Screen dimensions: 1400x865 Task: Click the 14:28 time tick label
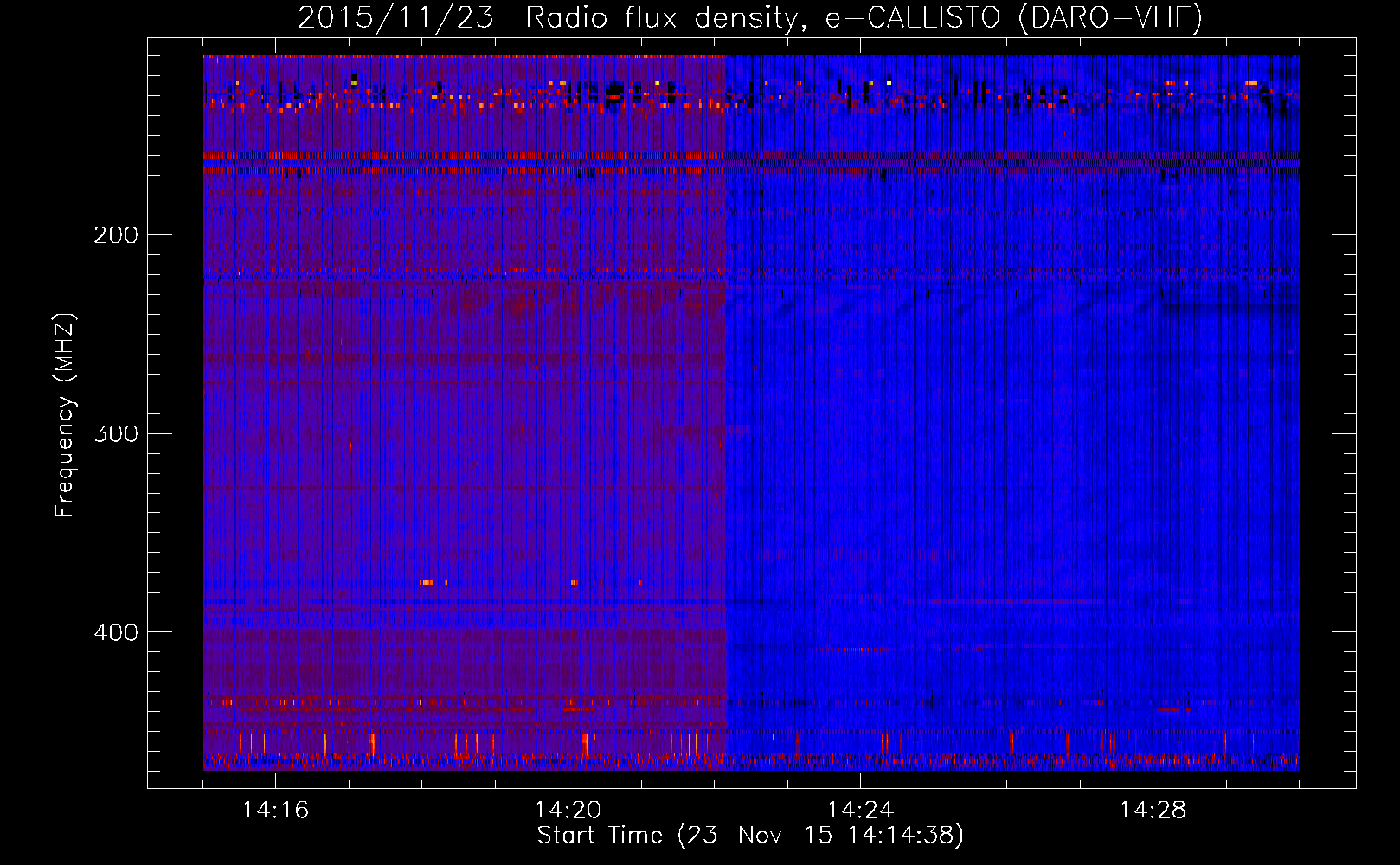1153,811
